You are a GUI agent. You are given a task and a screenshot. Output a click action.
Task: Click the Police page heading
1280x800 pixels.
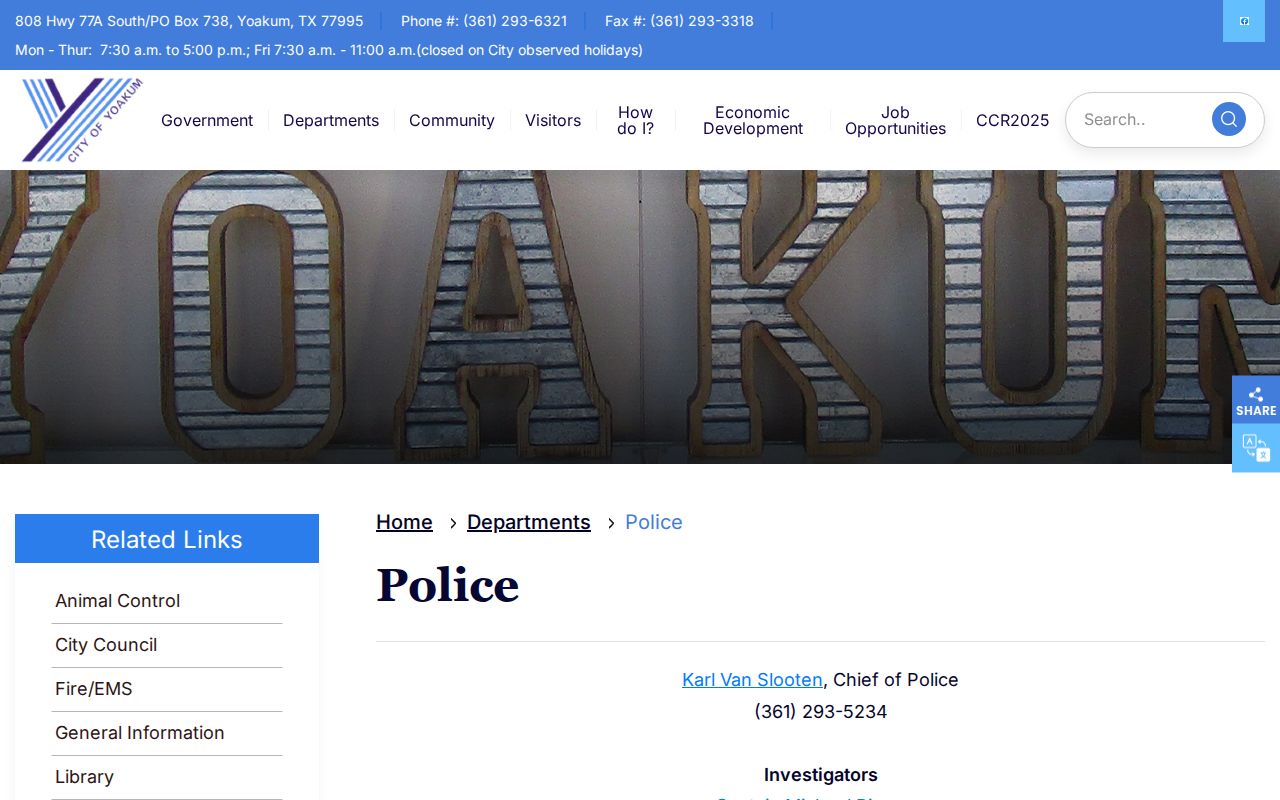(448, 586)
